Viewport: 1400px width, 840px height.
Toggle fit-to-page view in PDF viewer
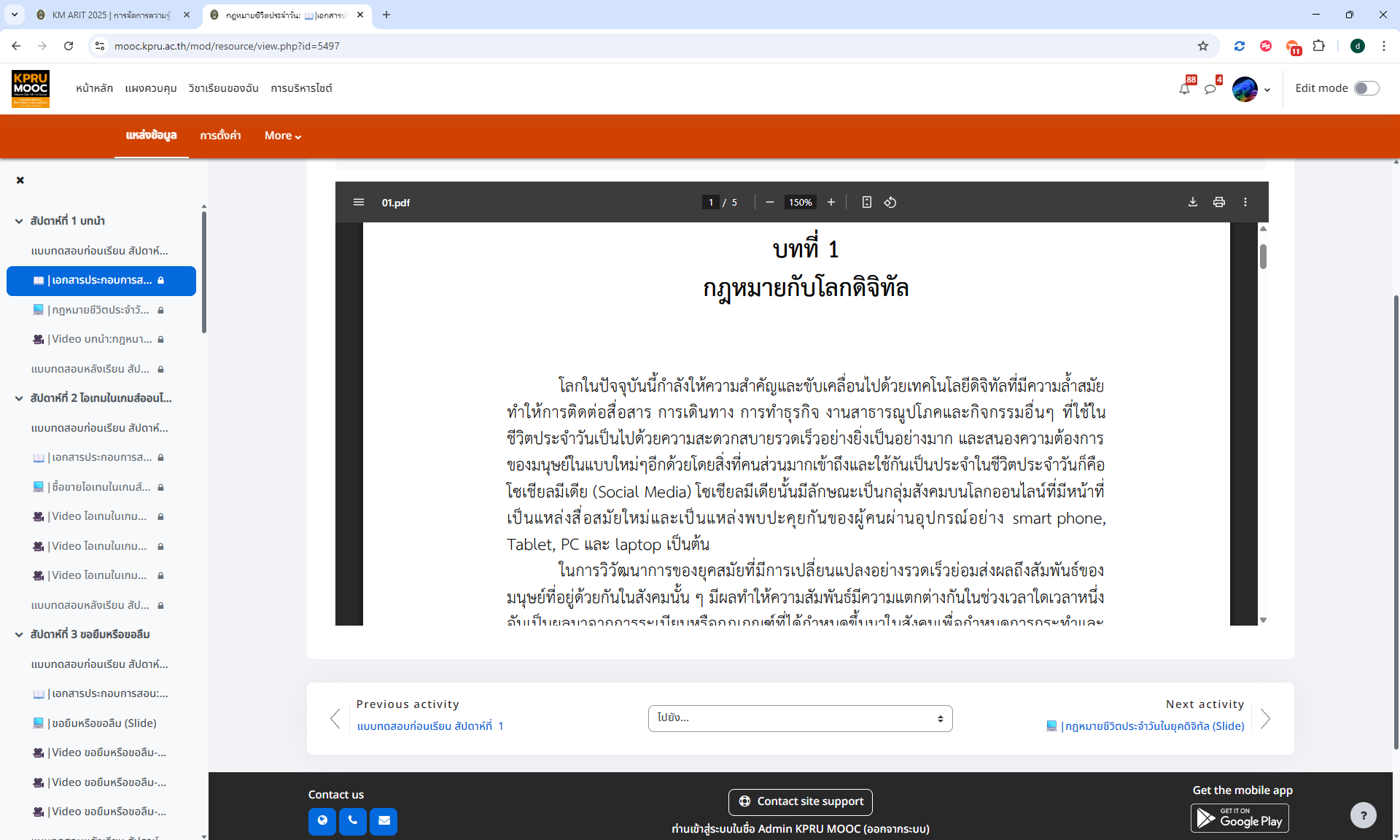click(866, 202)
